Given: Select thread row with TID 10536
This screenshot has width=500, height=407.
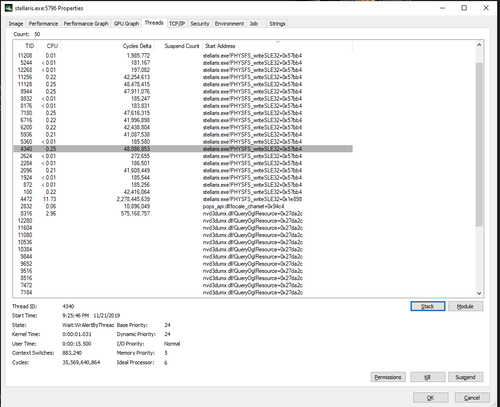Looking at the screenshot, I should (183, 242).
